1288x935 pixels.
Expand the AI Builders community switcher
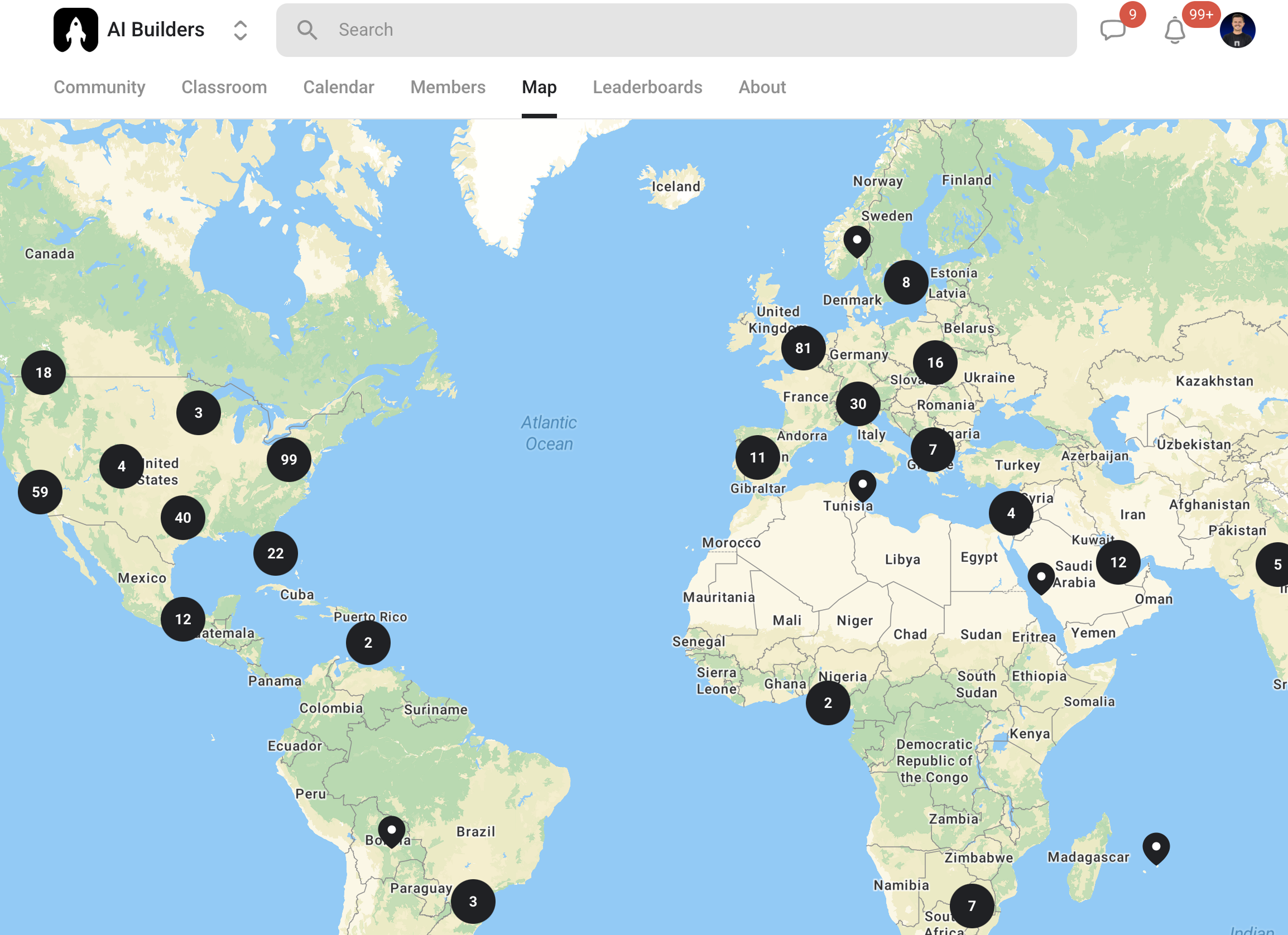(x=240, y=30)
